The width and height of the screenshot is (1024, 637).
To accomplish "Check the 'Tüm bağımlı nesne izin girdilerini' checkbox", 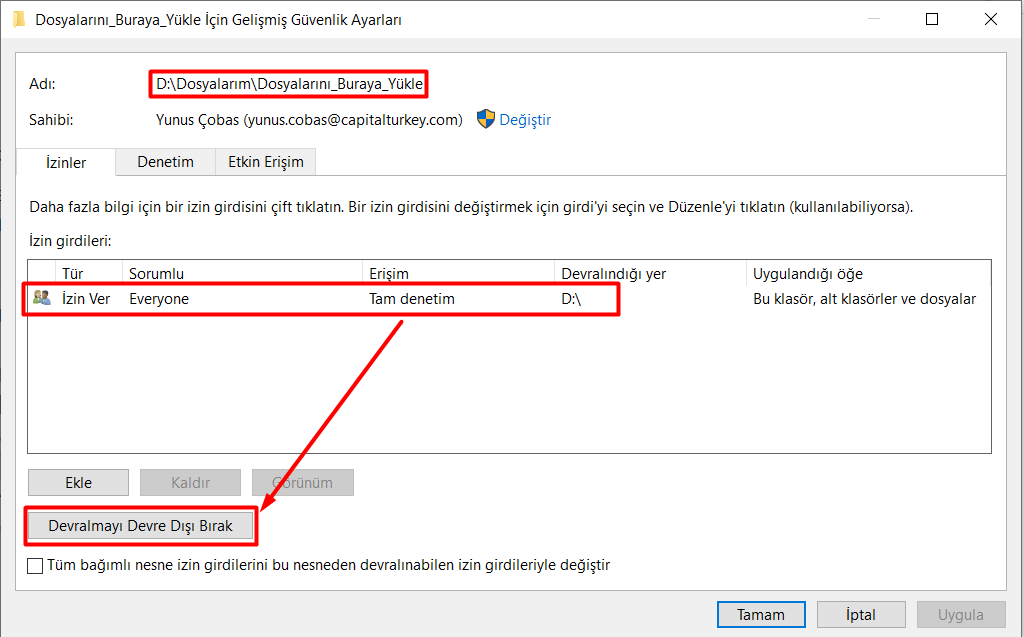I will pos(36,566).
